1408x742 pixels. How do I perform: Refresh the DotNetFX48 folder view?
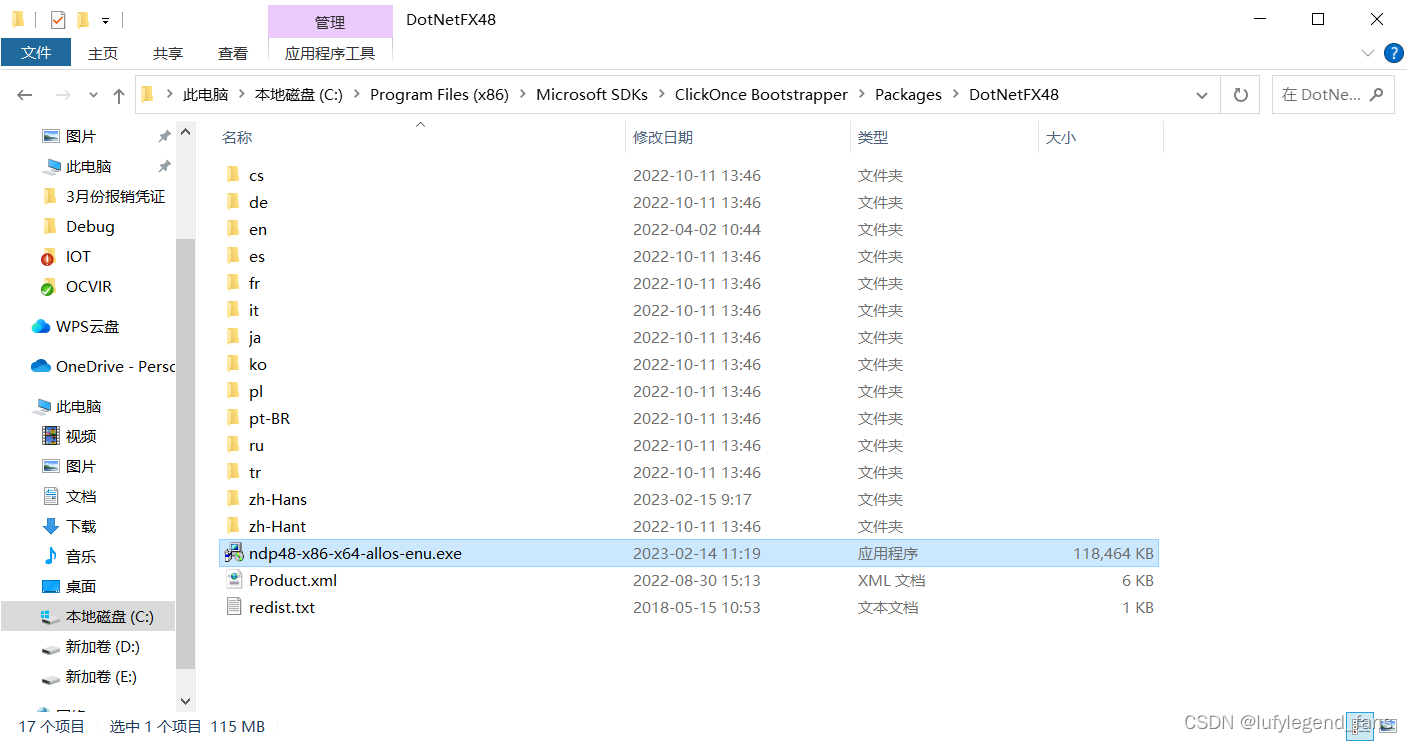pyautogui.click(x=1241, y=95)
